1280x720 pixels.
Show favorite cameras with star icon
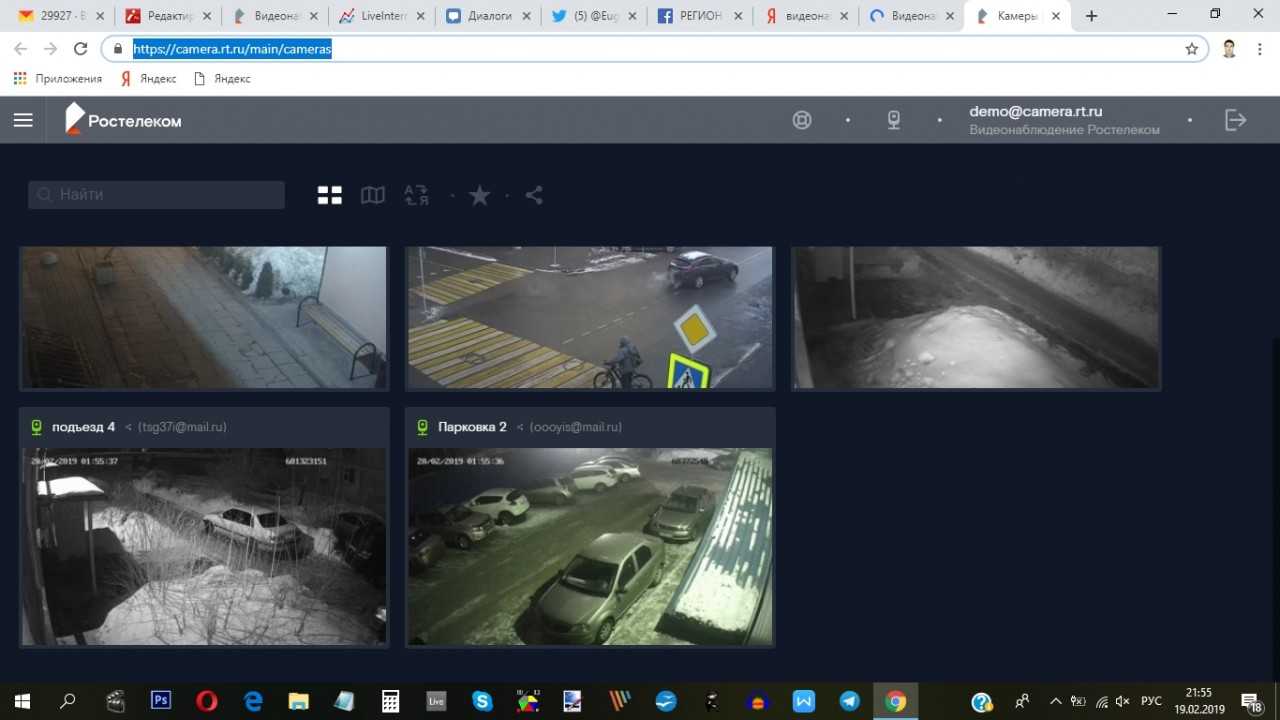point(480,195)
